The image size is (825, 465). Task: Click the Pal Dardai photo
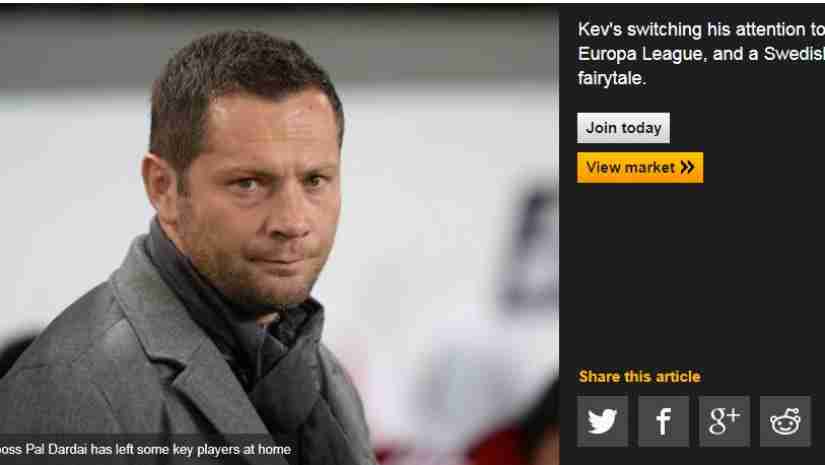click(279, 234)
